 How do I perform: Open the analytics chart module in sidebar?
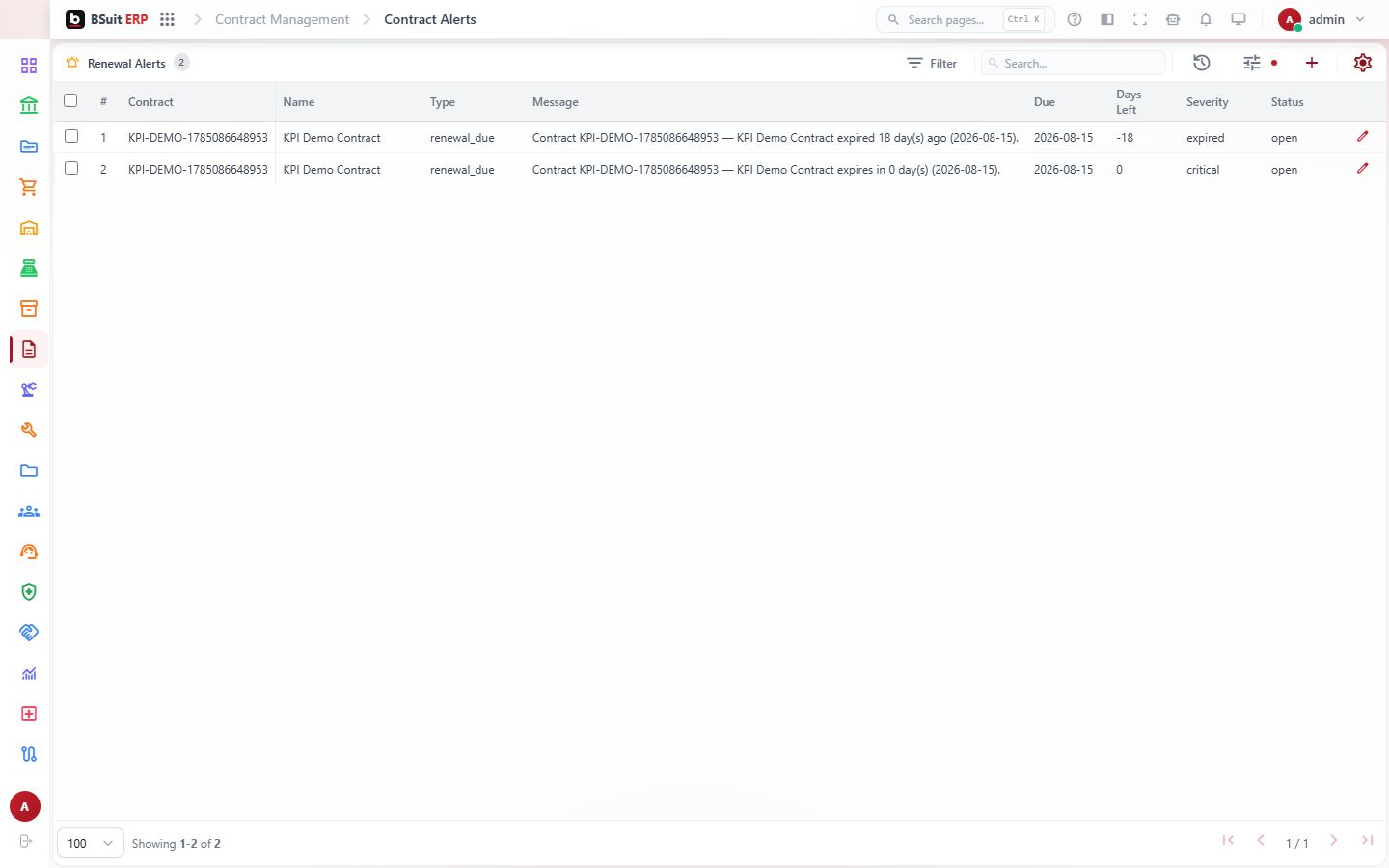click(x=29, y=673)
